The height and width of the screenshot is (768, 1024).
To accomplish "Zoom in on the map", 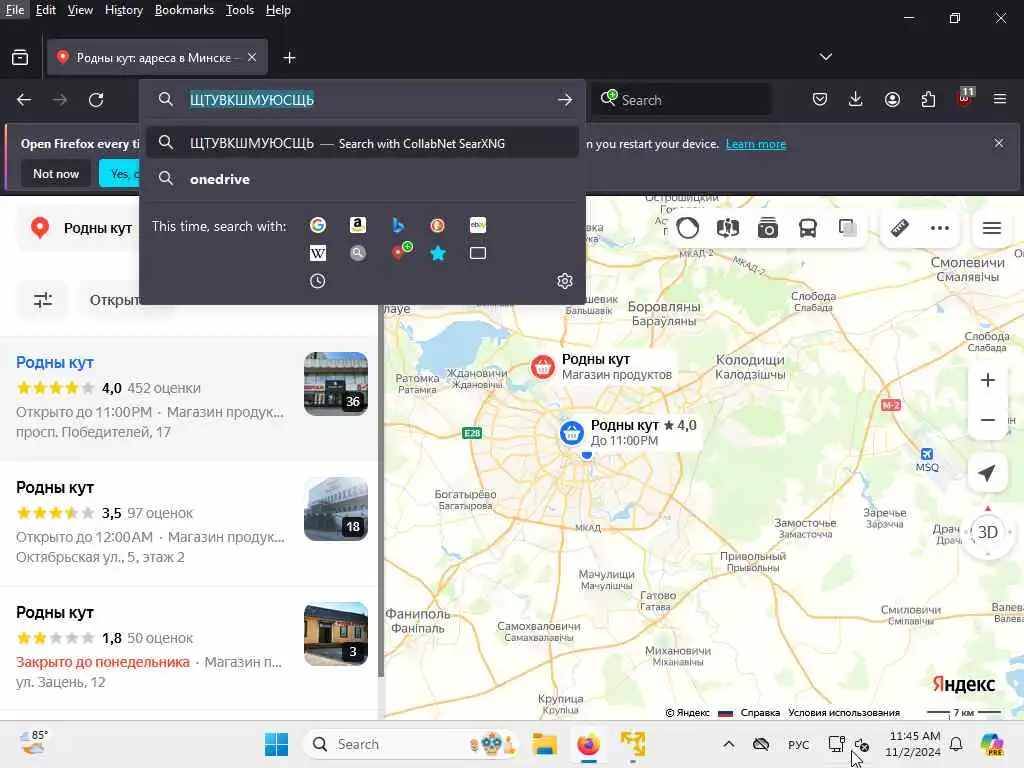I will click(988, 380).
